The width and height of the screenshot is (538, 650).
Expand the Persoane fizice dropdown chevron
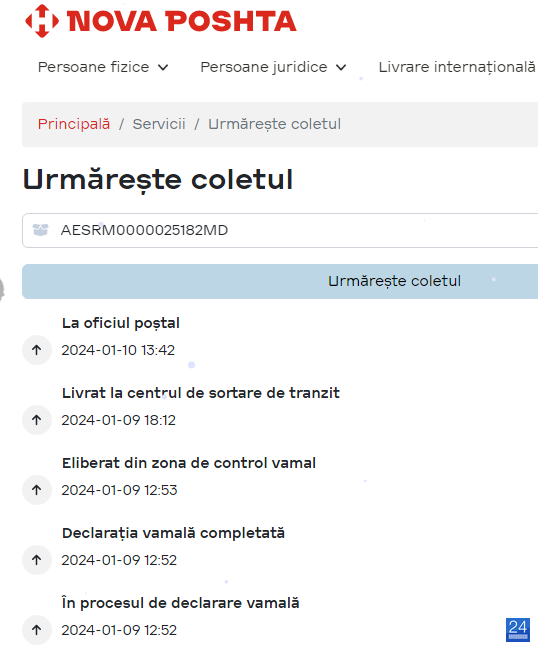coord(163,68)
